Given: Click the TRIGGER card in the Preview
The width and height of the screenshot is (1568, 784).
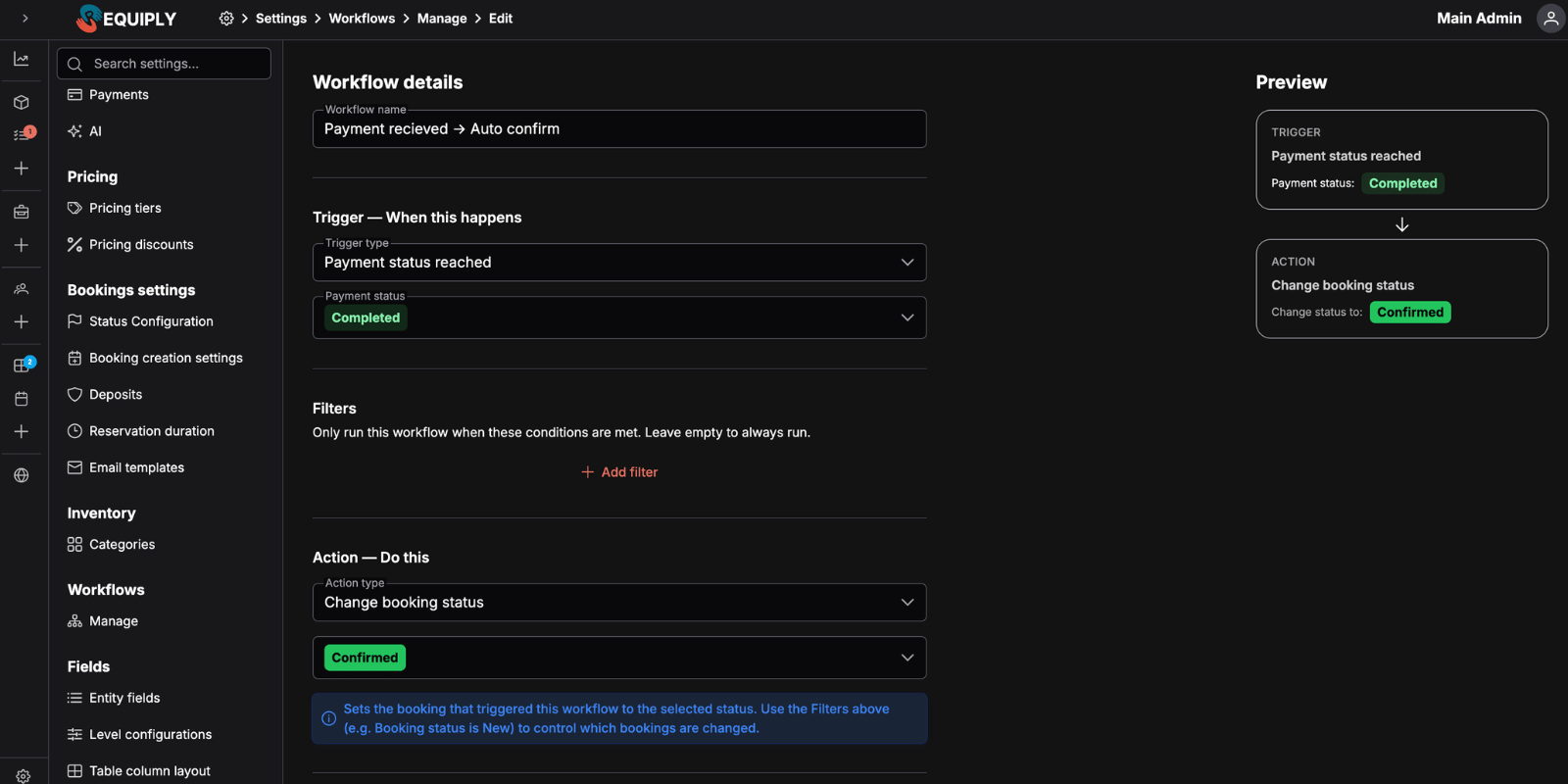Looking at the screenshot, I should pos(1401,160).
